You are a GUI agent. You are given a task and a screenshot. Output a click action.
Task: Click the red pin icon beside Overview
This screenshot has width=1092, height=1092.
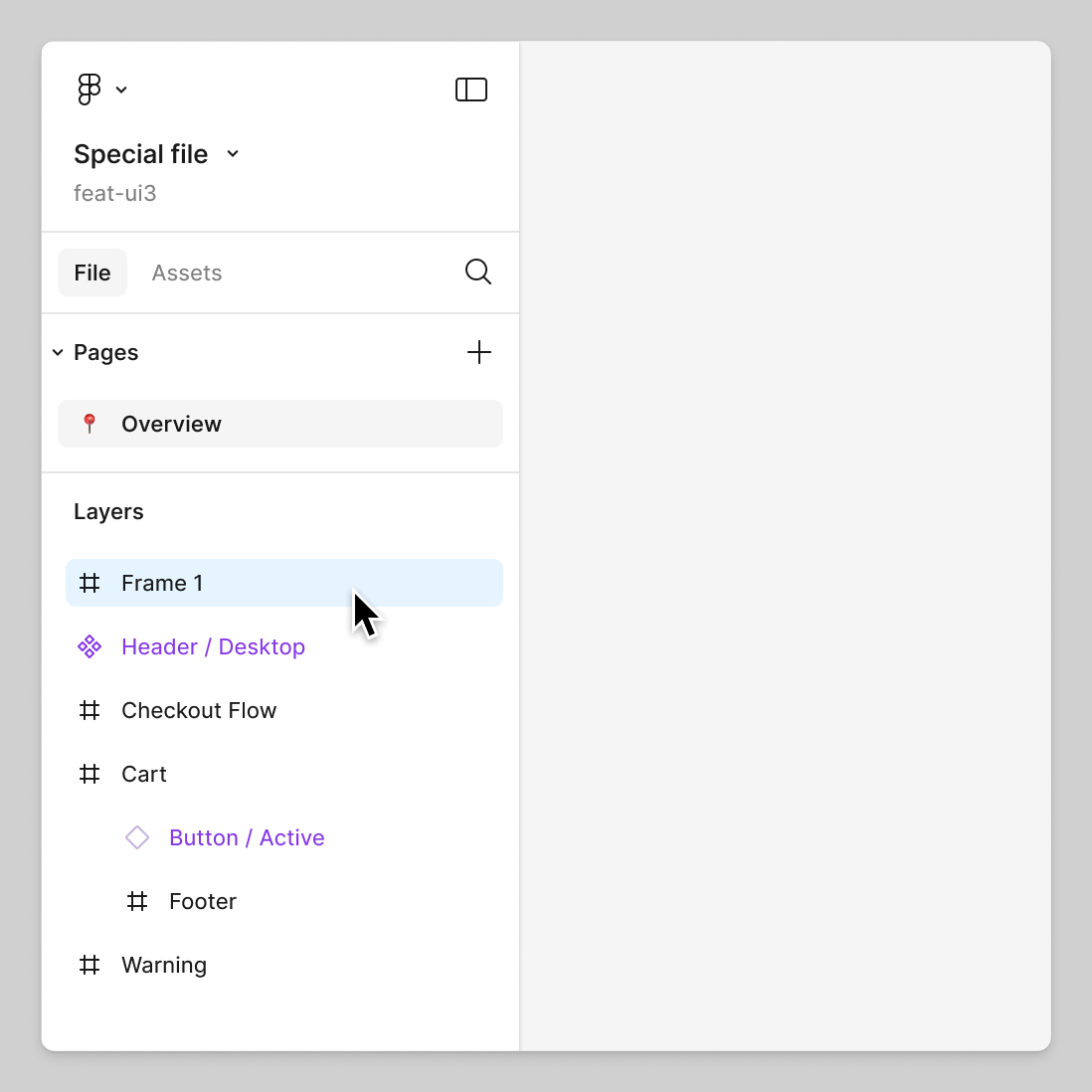pos(90,424)
